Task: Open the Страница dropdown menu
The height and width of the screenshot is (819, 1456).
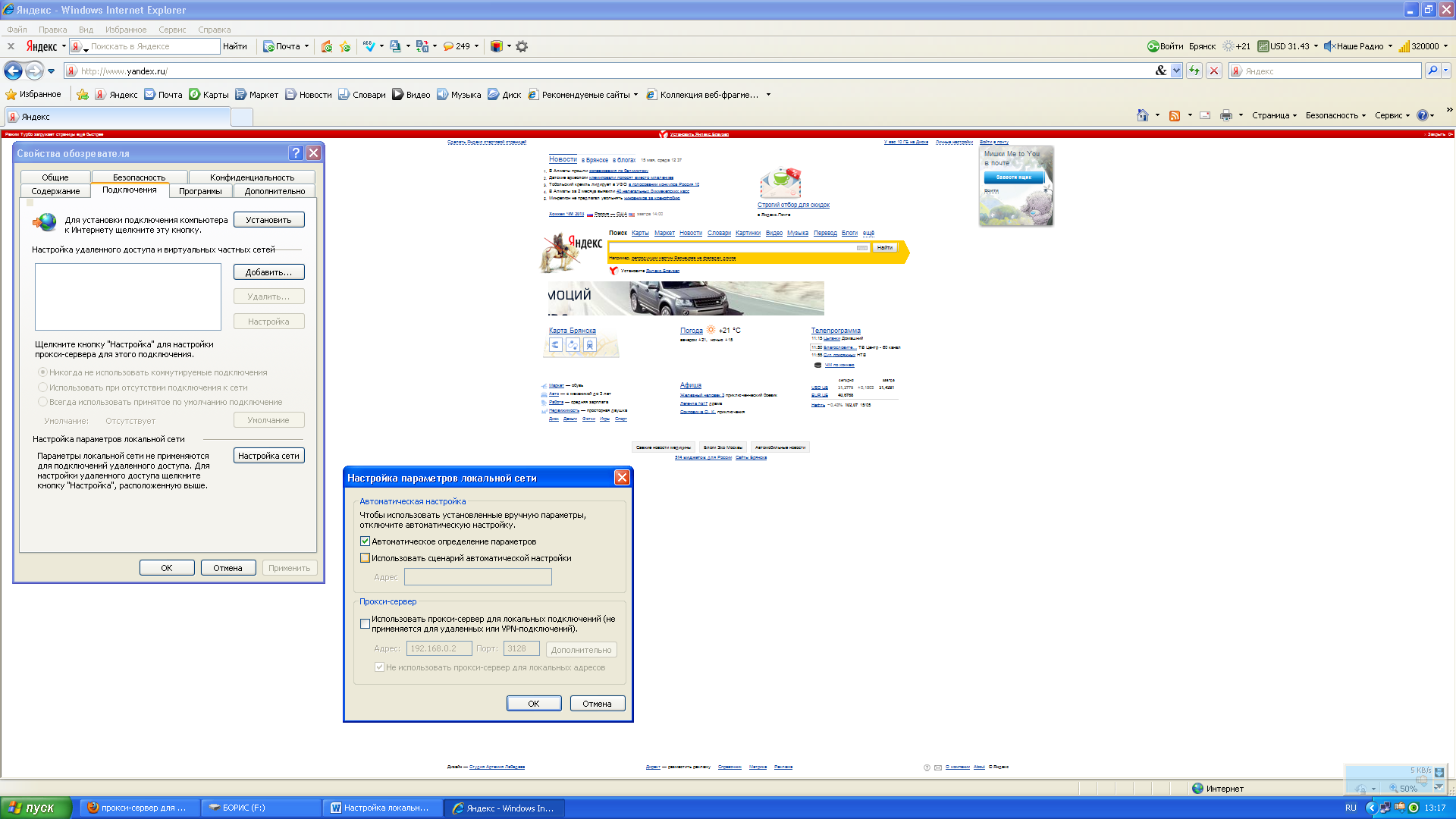Action: point(1274,115)
